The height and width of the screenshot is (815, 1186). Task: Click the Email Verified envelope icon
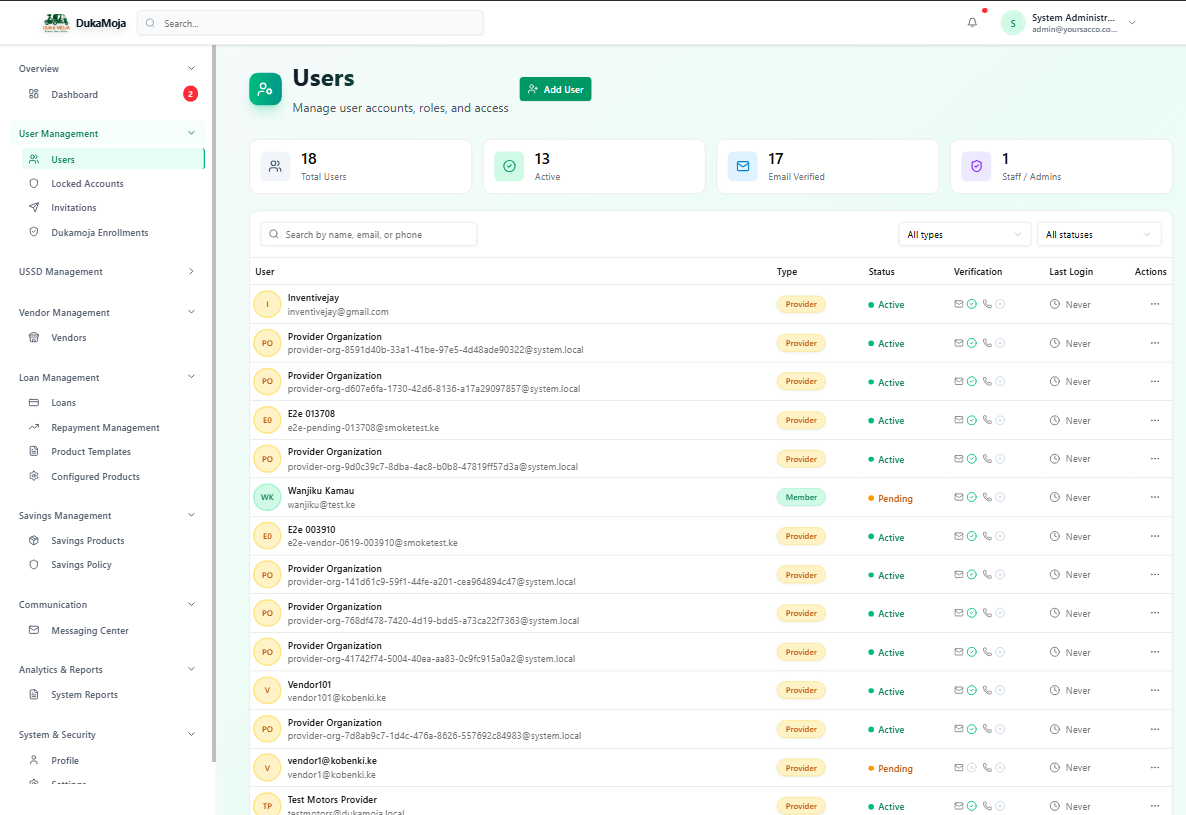tap(743, 166)
